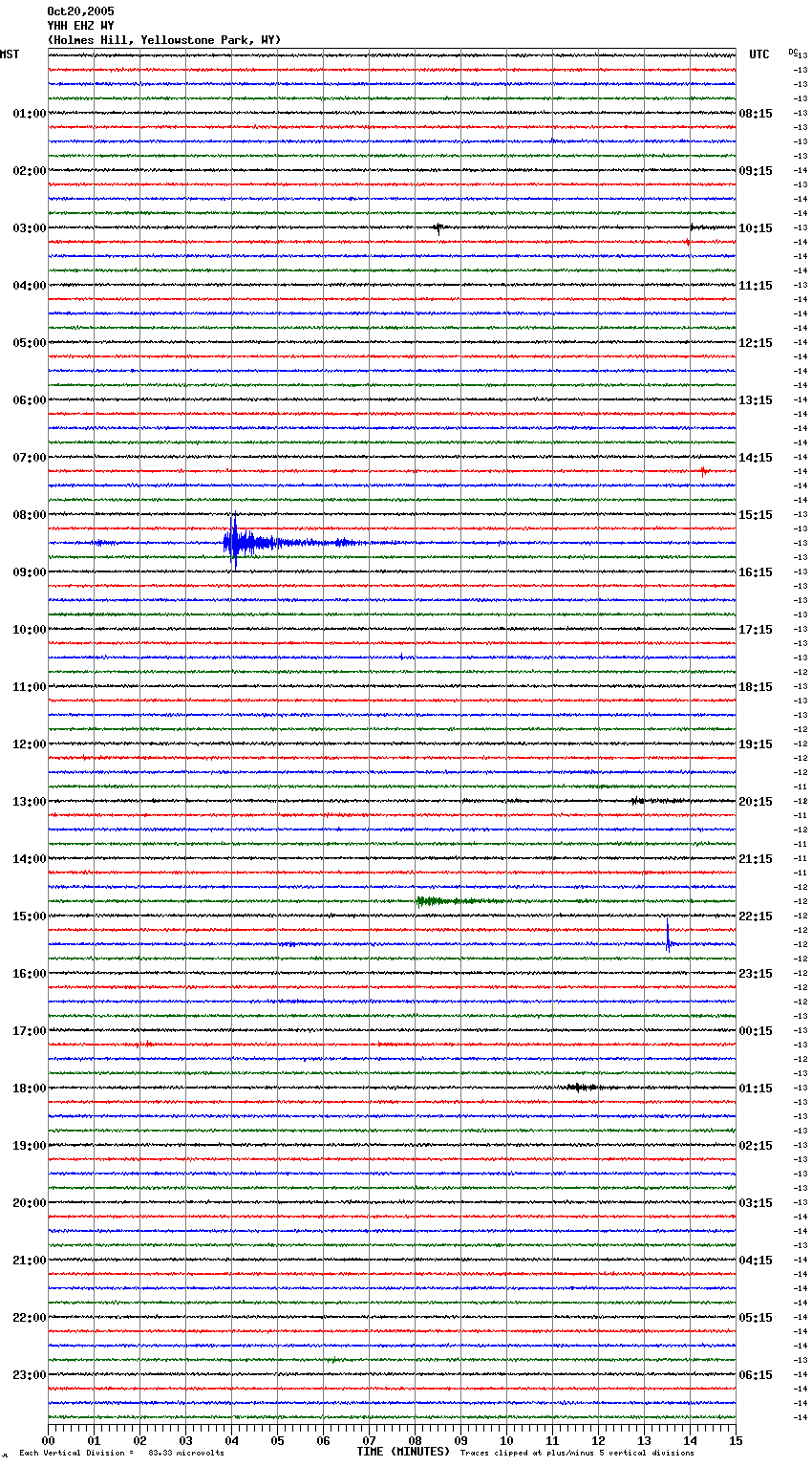The image size is (812, 1466).
Task: Select the 12:00 MST time label
Action: coord(30,744)
